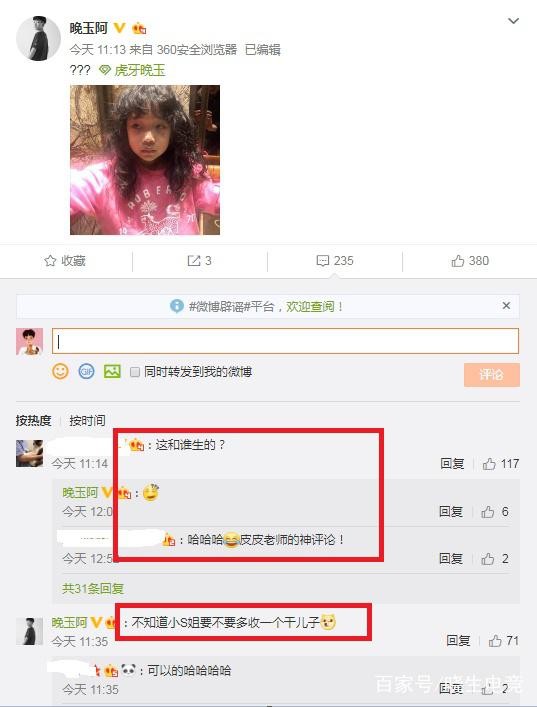Viewport: 537px width, 707px height.
Task: Check 同时转发到我的微博 checkbox
Action: pyautogui.click(x=134, y=372)
